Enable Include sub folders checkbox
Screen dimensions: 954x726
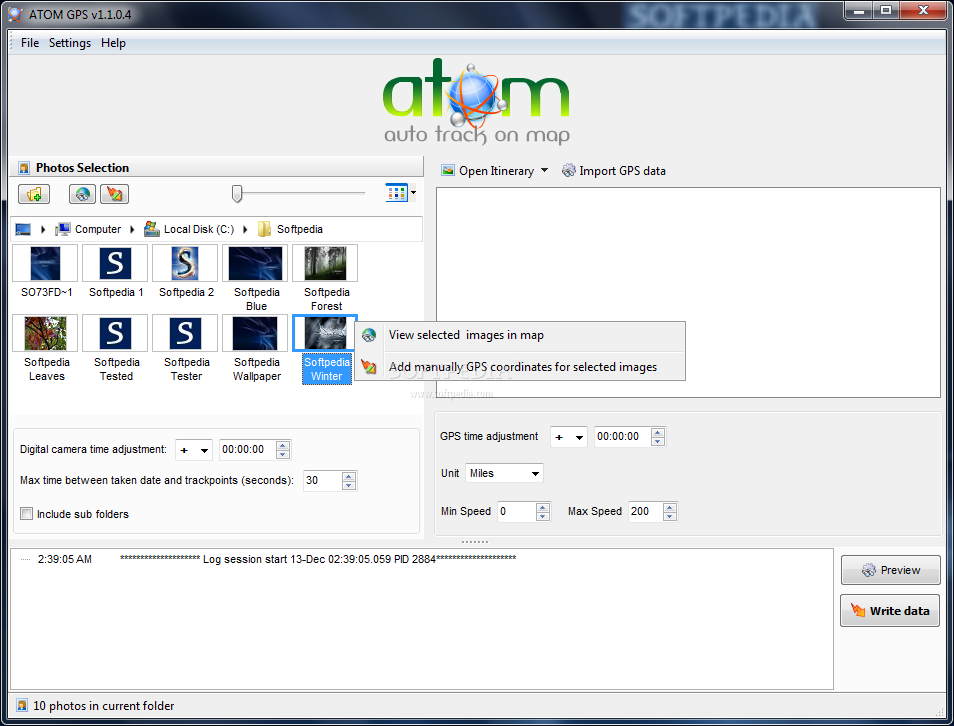pos(26,514)
